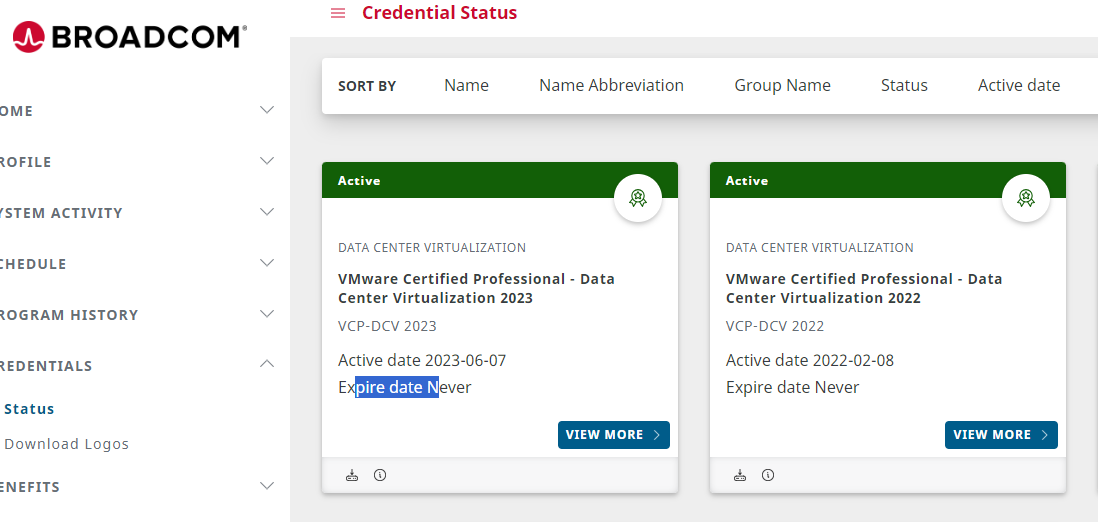Click View More on VCP-DCV 2023 card
Image resolution: width=1098 pixels, height=522 pixels.
pos(613,435)
